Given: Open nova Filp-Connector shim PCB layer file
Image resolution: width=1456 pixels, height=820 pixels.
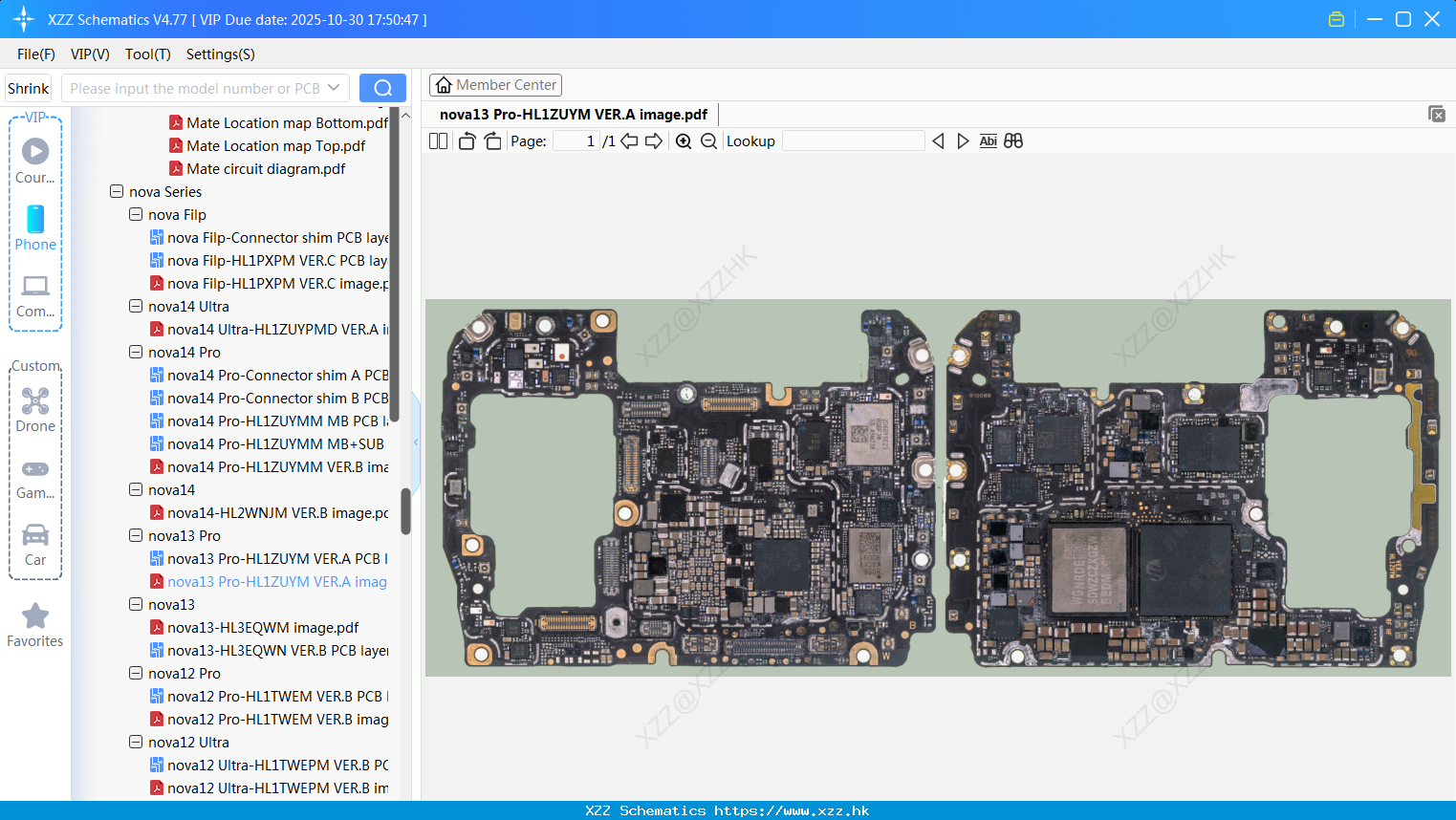Looking at the screenshot, I should [x=269, y=237].
